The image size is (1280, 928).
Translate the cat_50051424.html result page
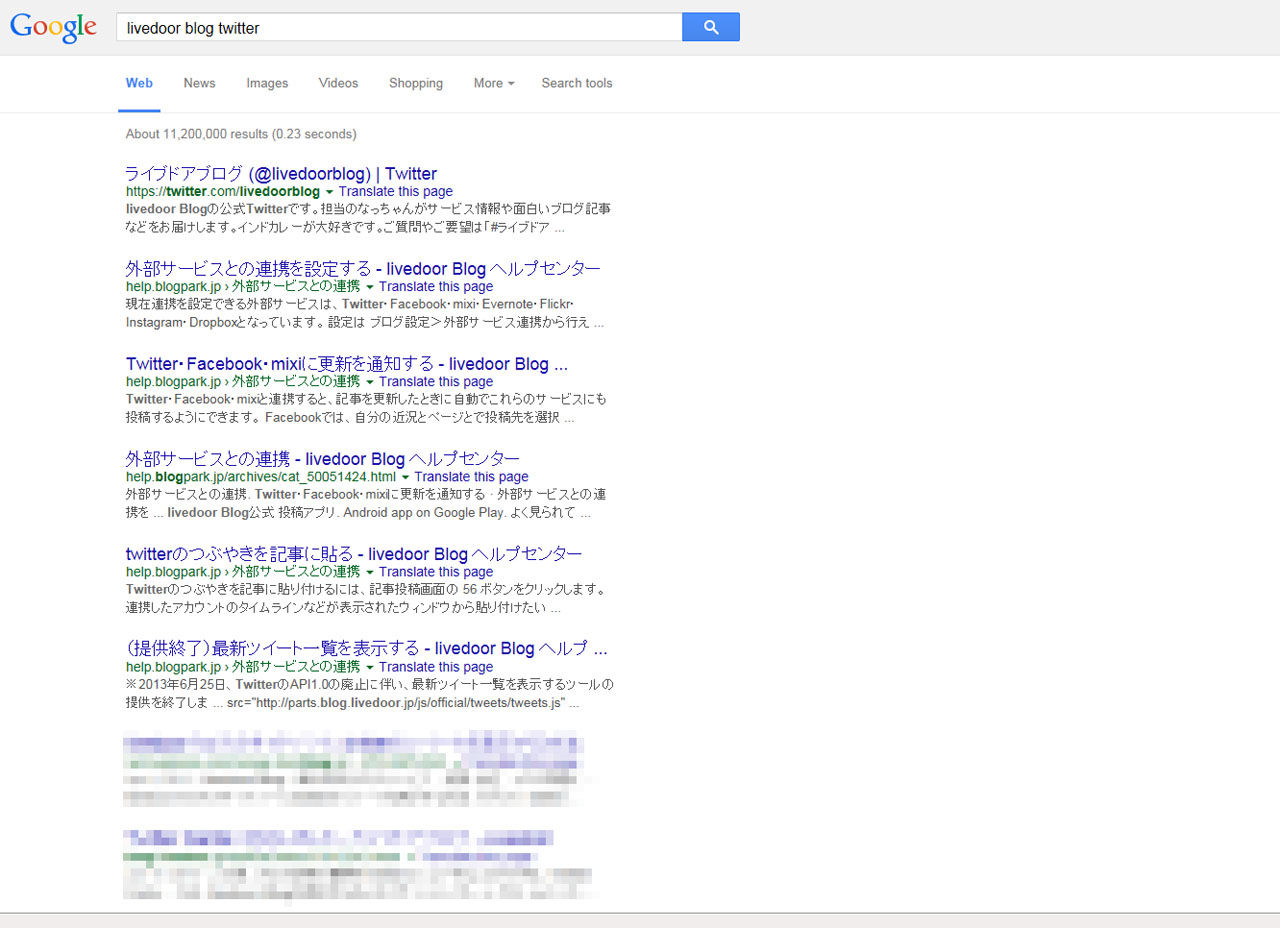tap(471, 476)
